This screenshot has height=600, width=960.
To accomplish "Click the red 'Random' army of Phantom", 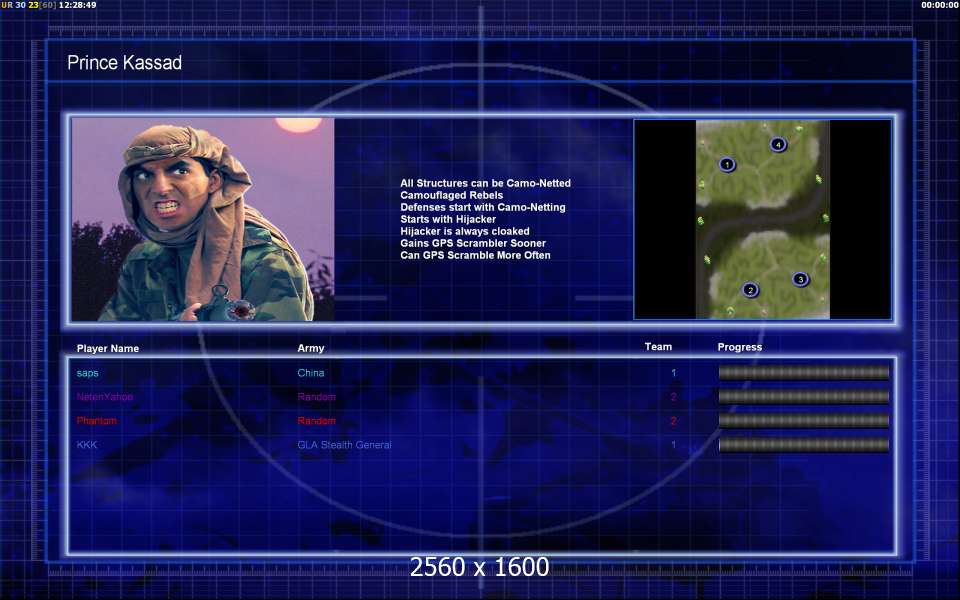I will (x=317, y=421).
